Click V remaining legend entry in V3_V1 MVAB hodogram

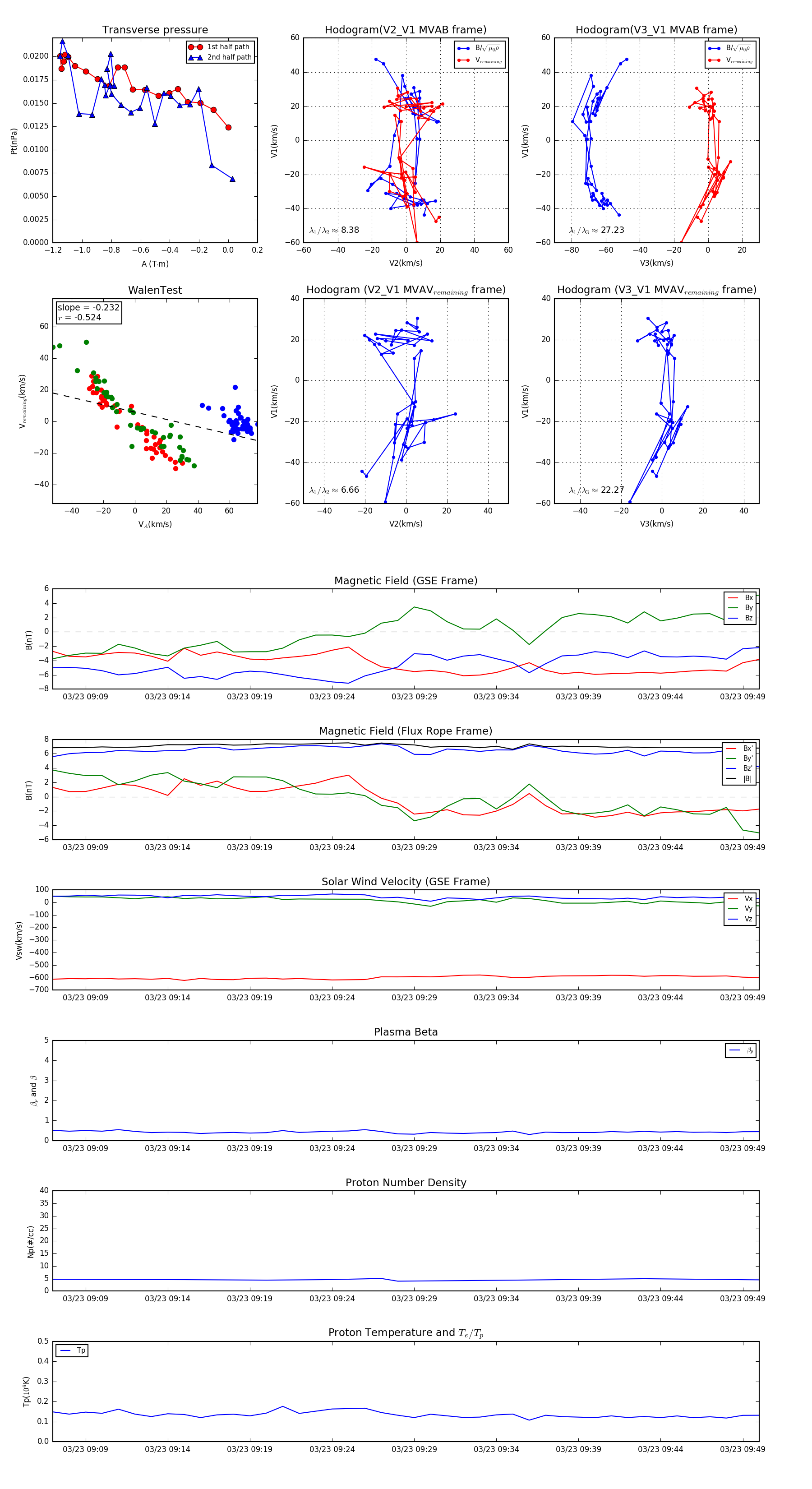pos(730,60)
